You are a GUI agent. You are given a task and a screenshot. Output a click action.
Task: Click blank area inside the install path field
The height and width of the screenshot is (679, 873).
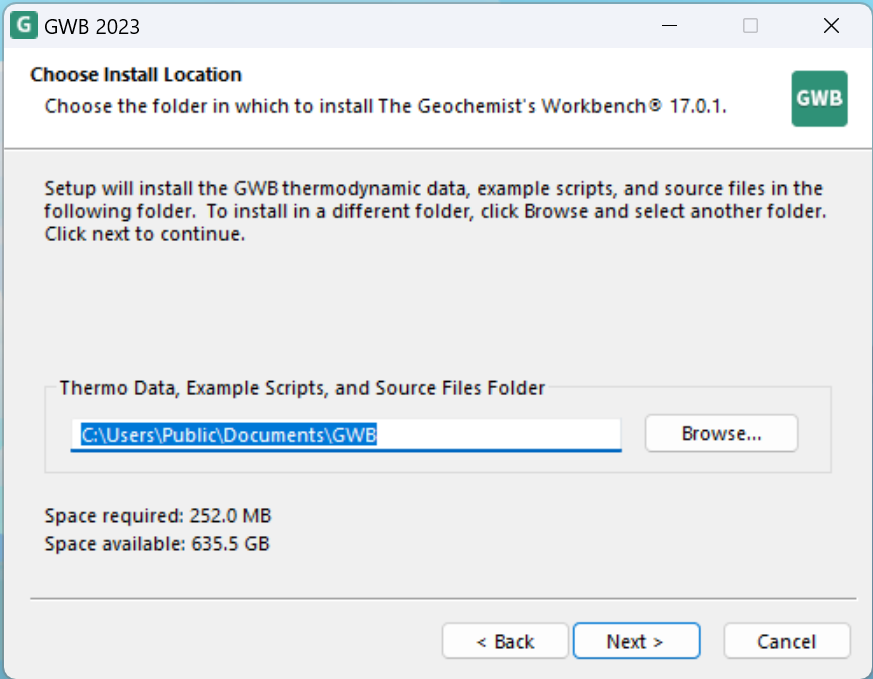point(498,435)
